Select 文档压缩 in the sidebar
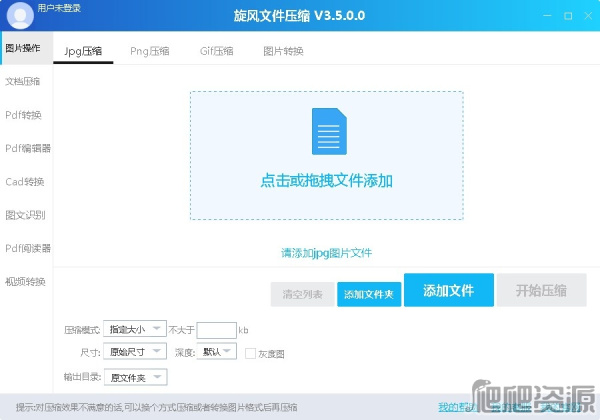Viewport: 600px width, 420px height. point(25,81)
